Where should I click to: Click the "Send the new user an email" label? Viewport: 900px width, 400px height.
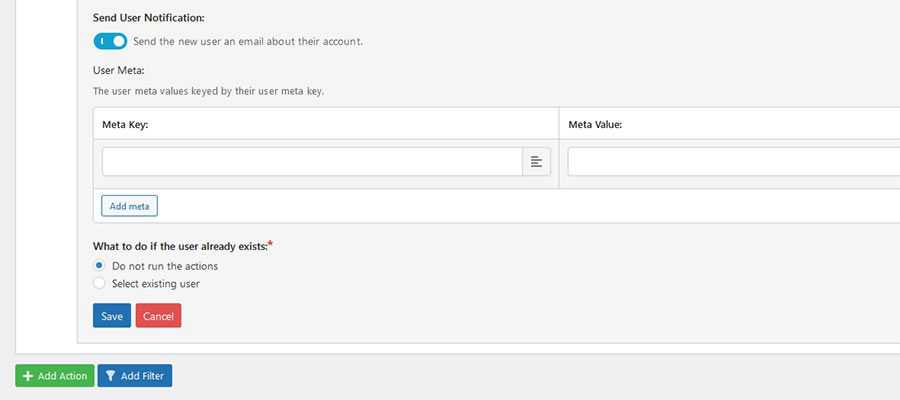coord(247,42)
